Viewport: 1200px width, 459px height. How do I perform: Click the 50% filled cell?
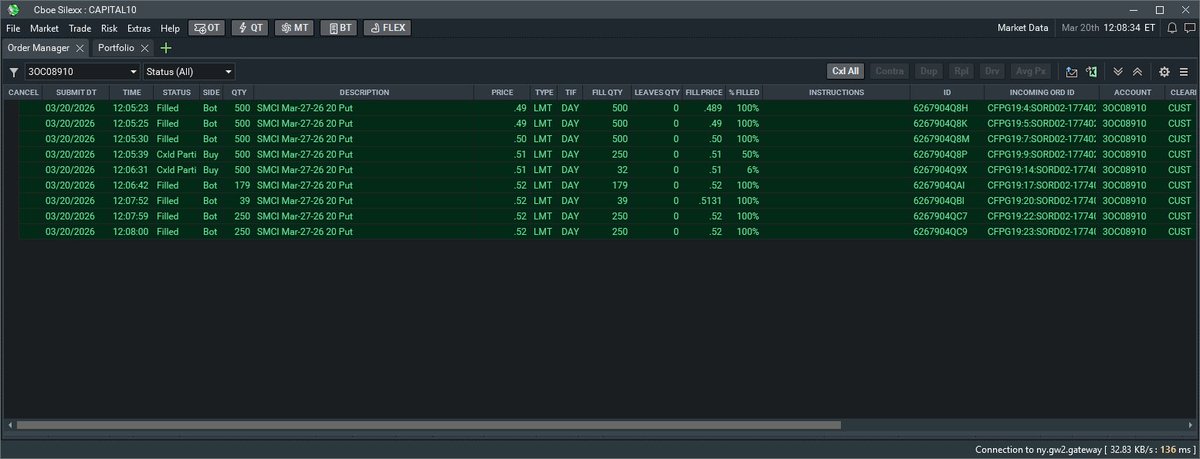(744, 154)
